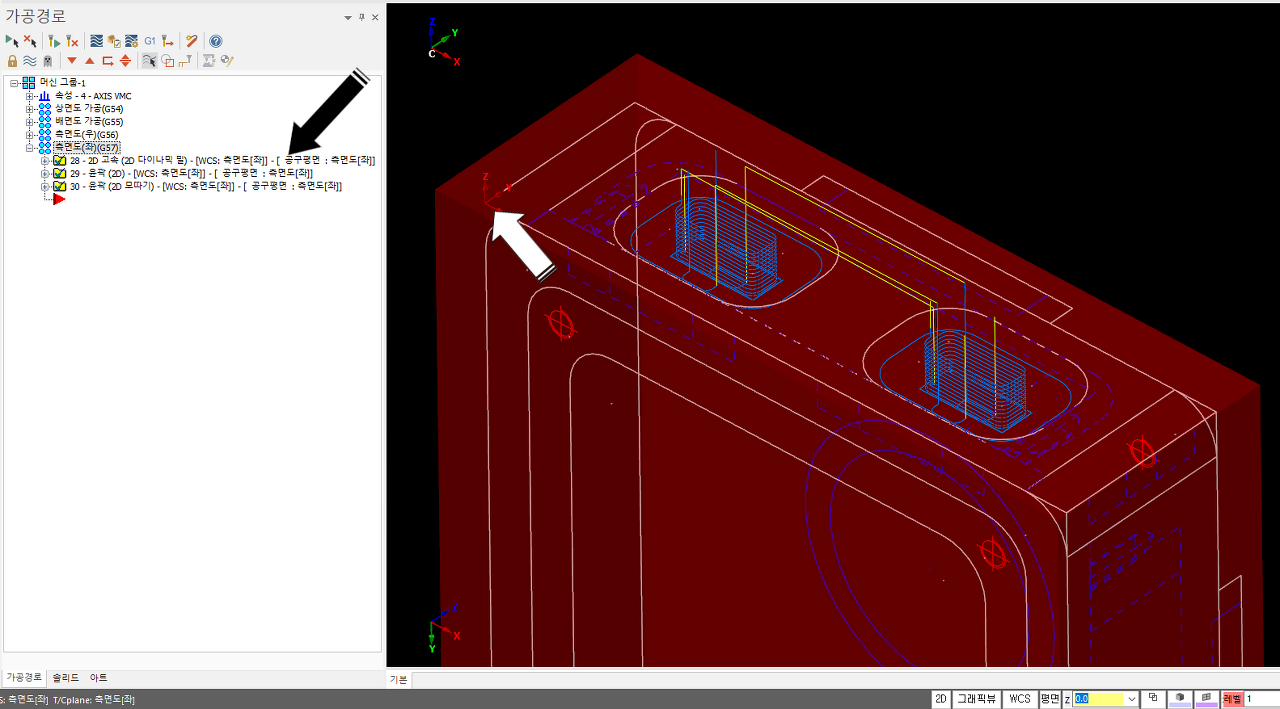
Task: Expand operation 29 윤곽 (2D)
Action: 45,174
